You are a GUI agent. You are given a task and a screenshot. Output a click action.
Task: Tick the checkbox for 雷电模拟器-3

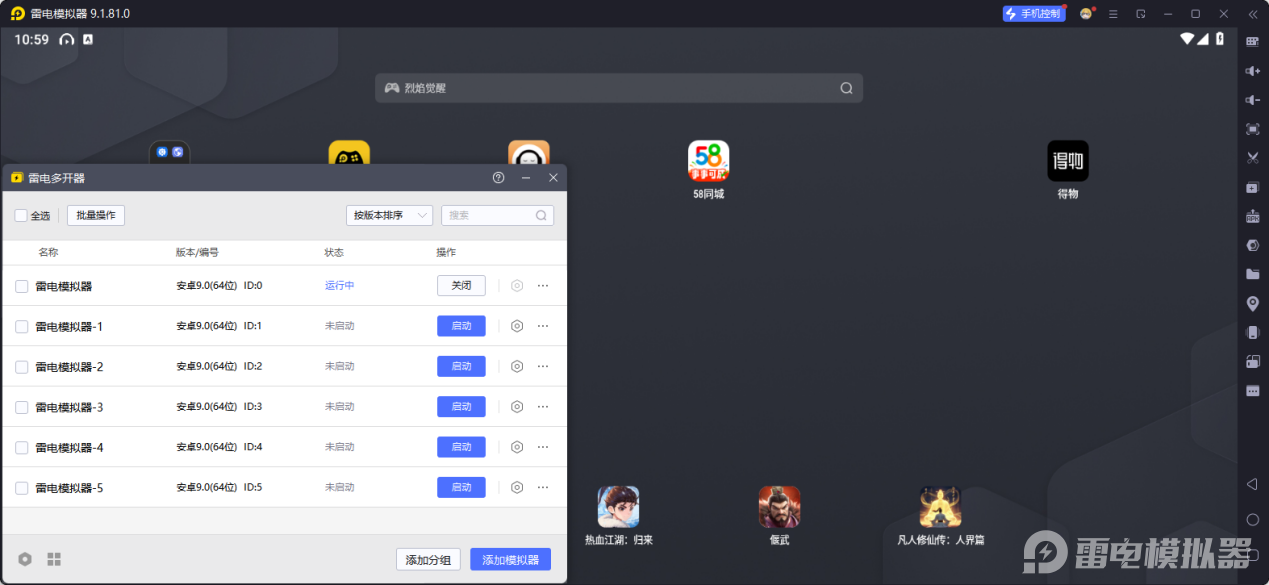21,407
